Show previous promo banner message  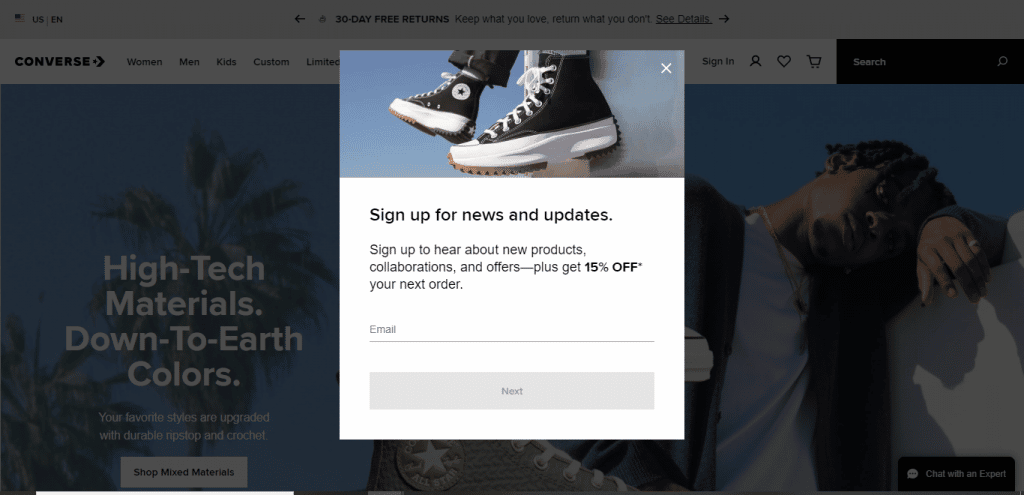(300, 19)
